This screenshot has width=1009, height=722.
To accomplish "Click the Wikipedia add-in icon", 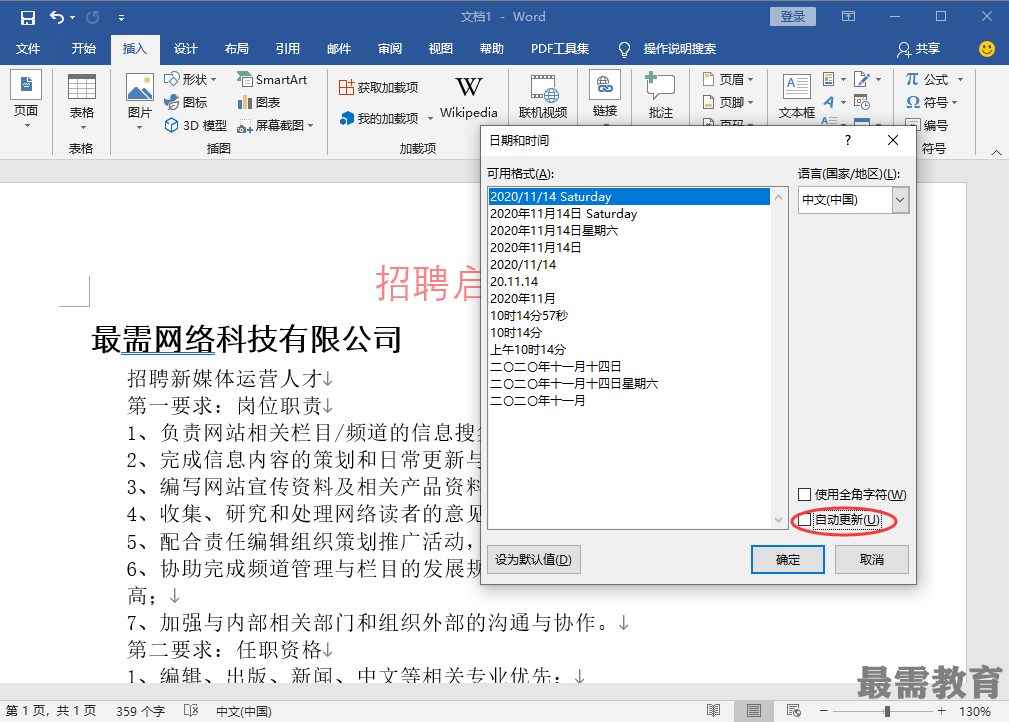I will 468,97.
